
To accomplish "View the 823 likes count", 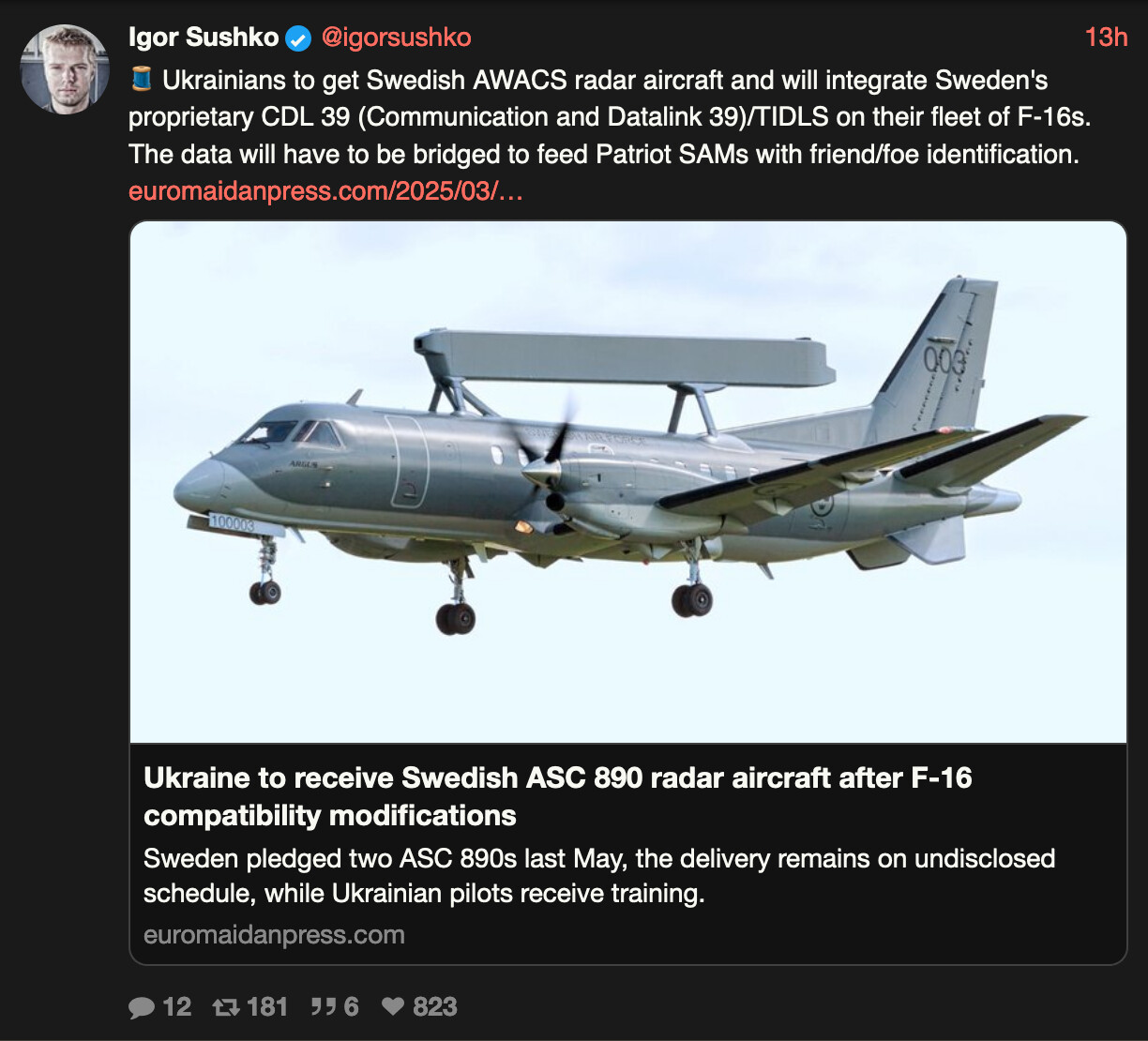I will point(434,1007).
